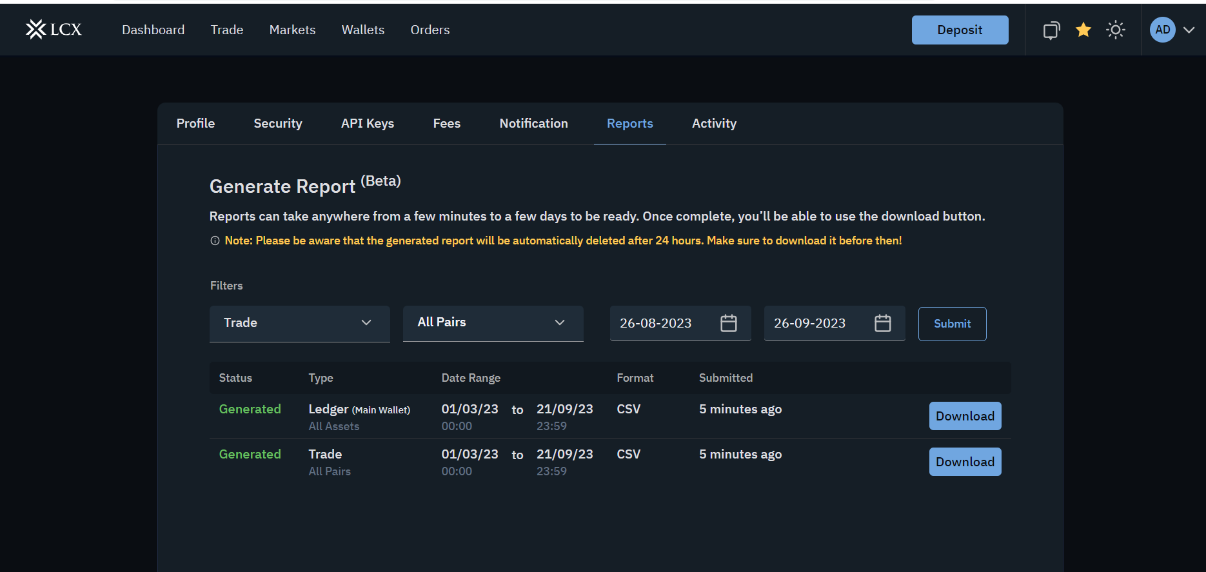
Task: Click Generated status in Trade row
Action: point(250,454)
